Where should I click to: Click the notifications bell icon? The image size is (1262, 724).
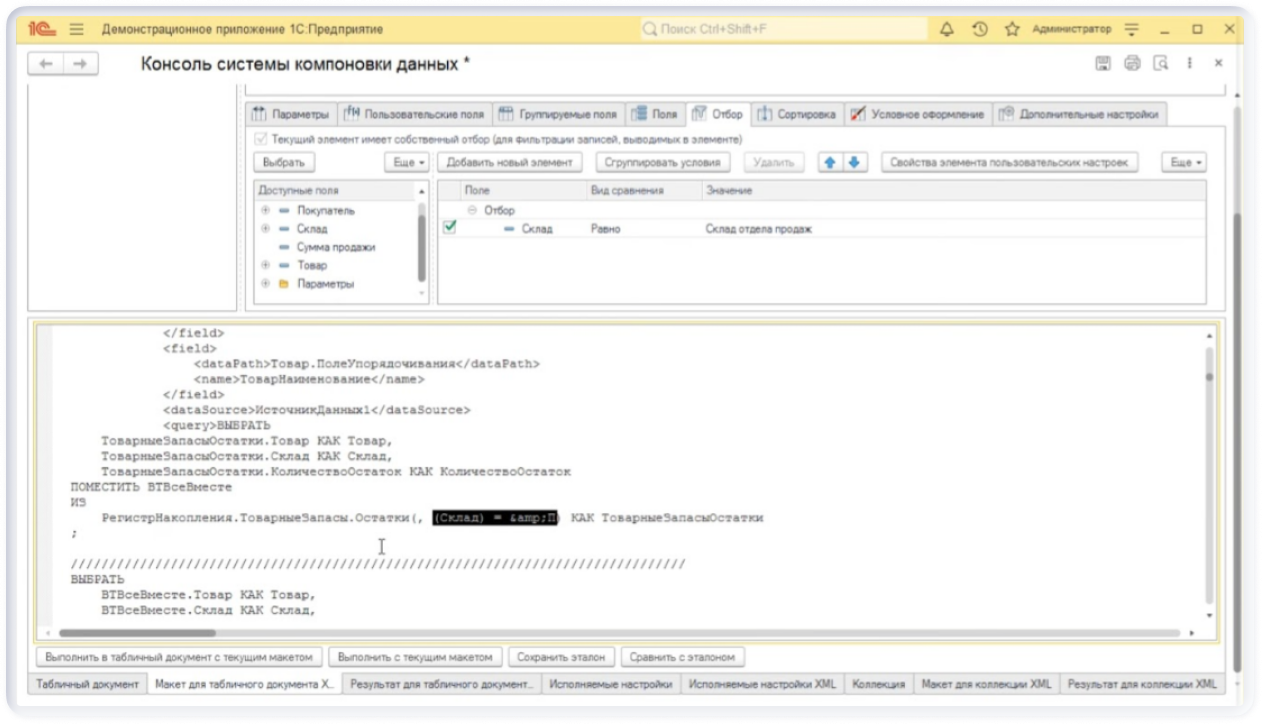(947, 30)
